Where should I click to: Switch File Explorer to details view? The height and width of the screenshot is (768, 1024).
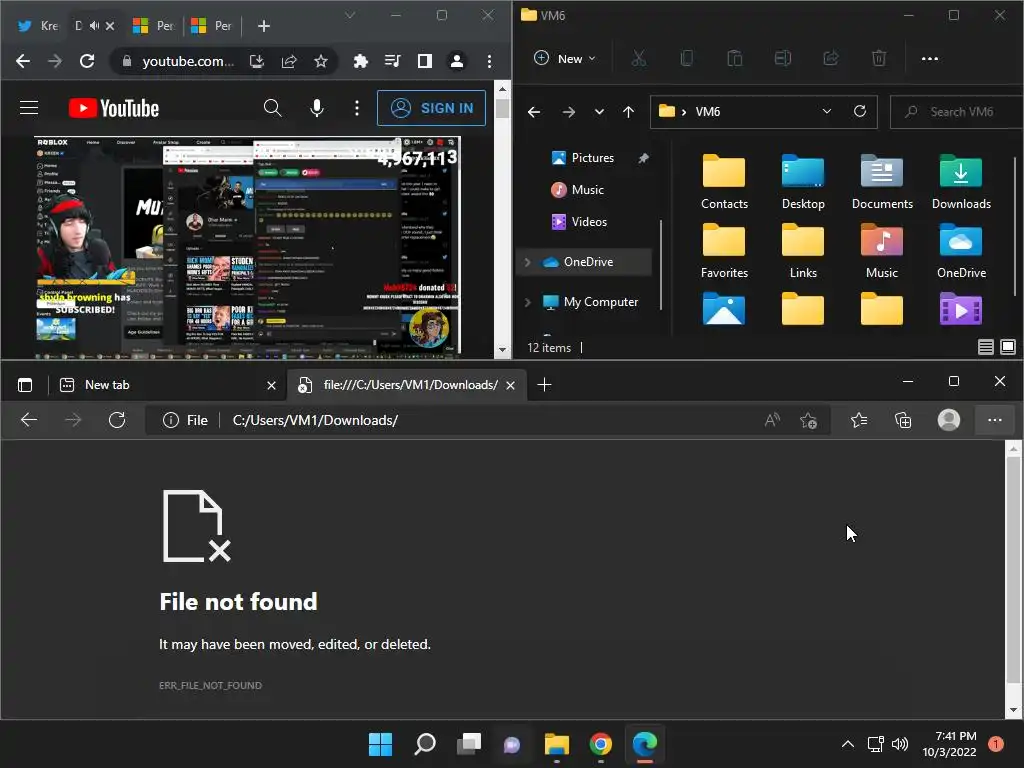point(985,347)
